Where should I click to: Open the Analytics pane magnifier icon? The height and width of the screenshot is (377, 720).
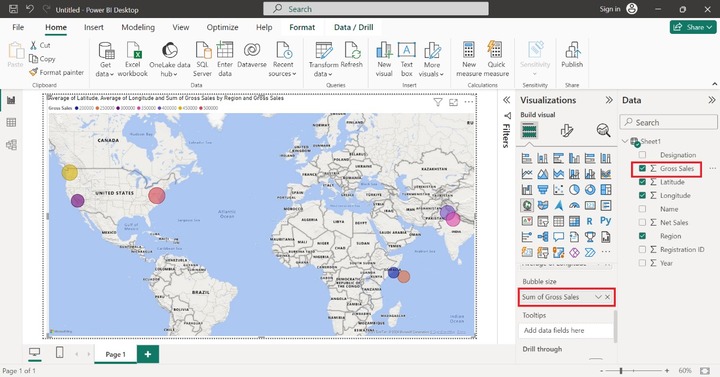pos(603,130)
